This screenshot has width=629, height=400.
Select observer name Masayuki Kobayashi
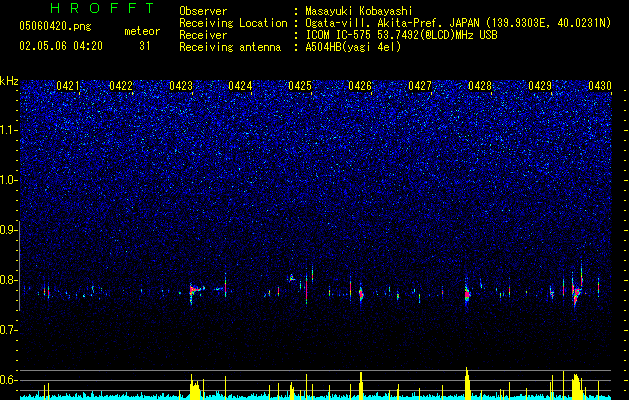coord(358,11)
